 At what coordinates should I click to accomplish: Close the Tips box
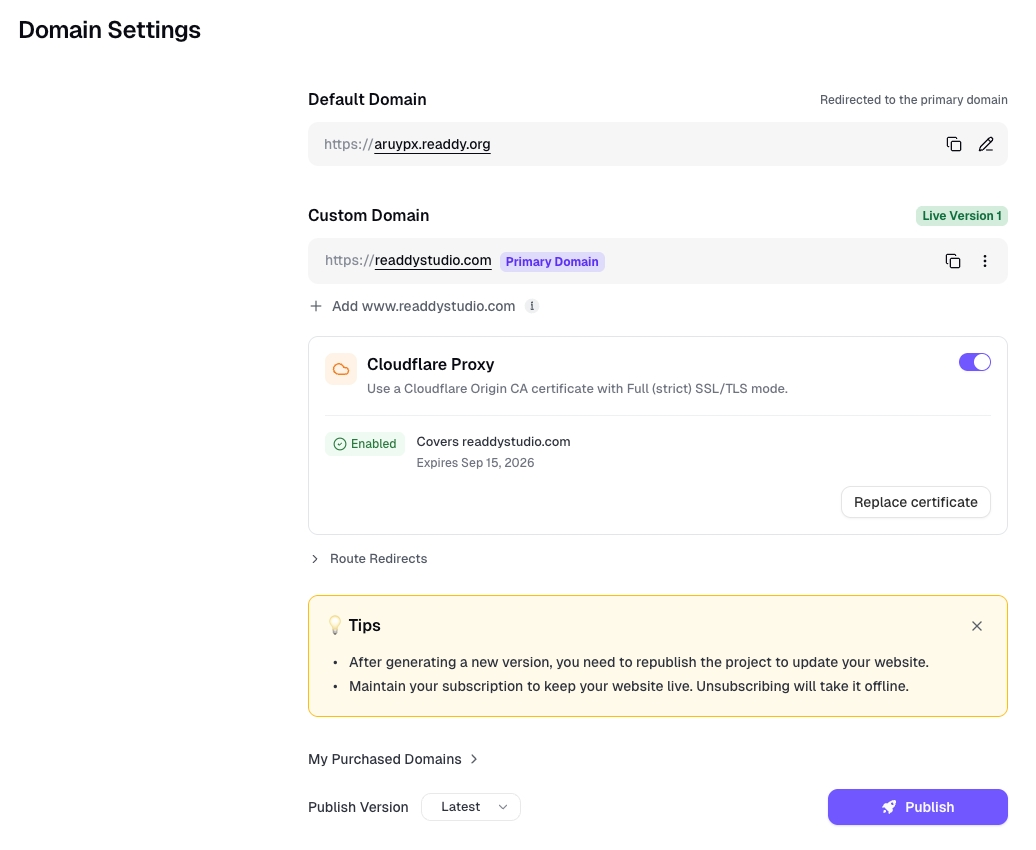pos(977,626)
